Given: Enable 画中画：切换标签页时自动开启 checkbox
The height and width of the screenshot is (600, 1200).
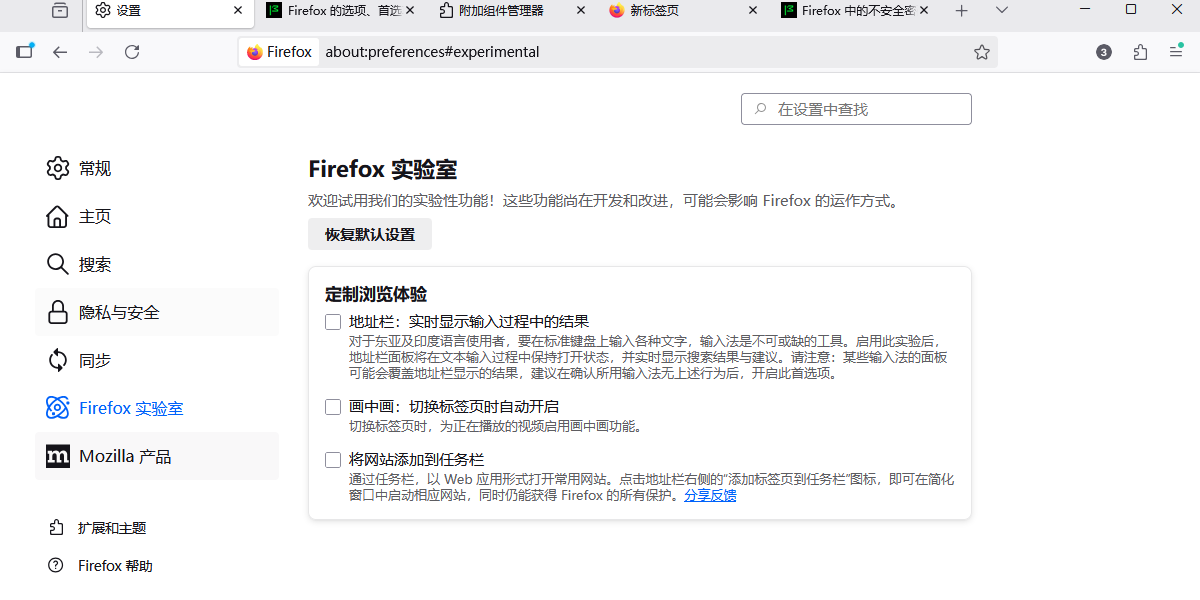Looking at the screenshot, I should point(333,407).
